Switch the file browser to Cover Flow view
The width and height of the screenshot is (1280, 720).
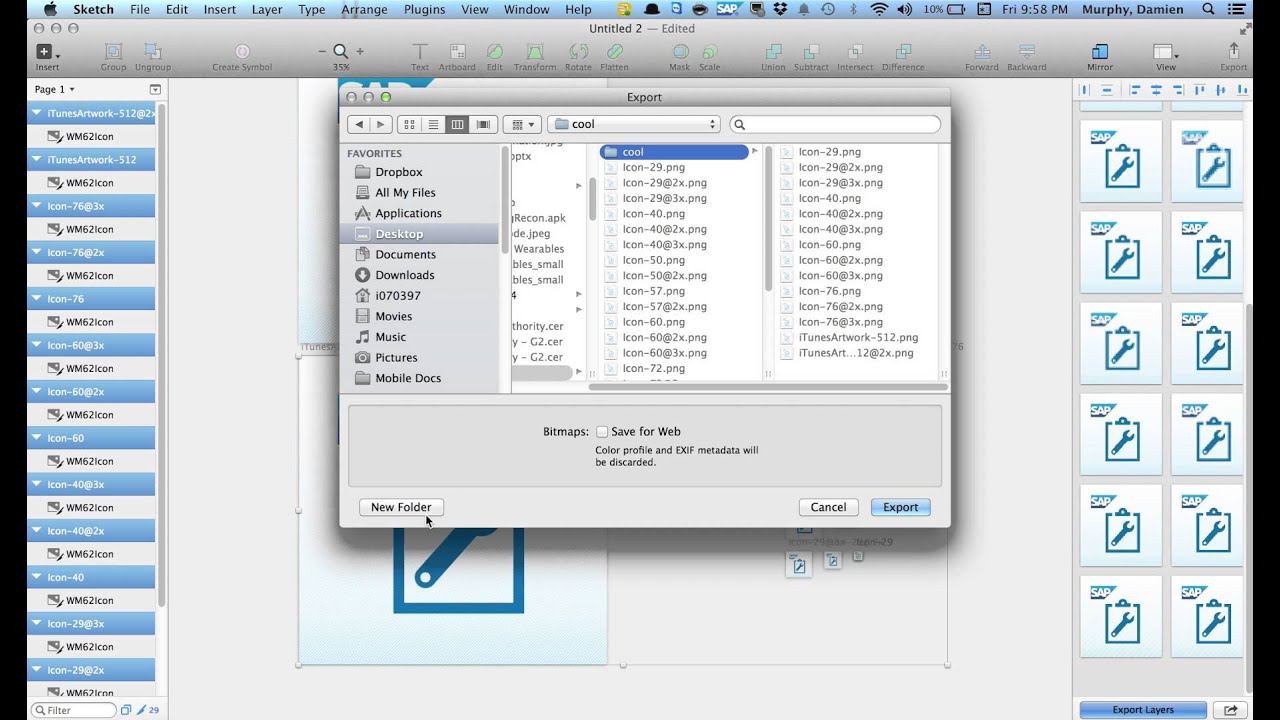(484, 124)
